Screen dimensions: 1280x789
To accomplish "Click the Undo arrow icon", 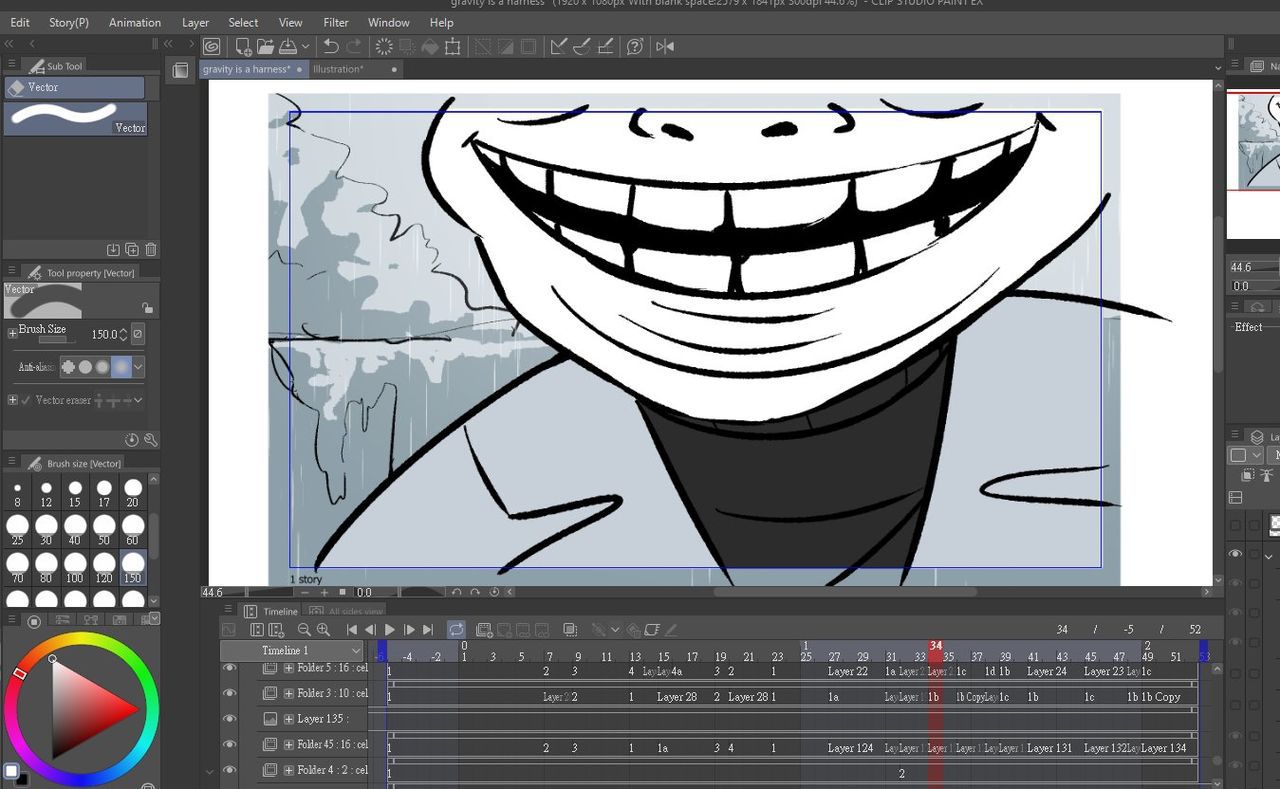I will click(x=331, y=46).
